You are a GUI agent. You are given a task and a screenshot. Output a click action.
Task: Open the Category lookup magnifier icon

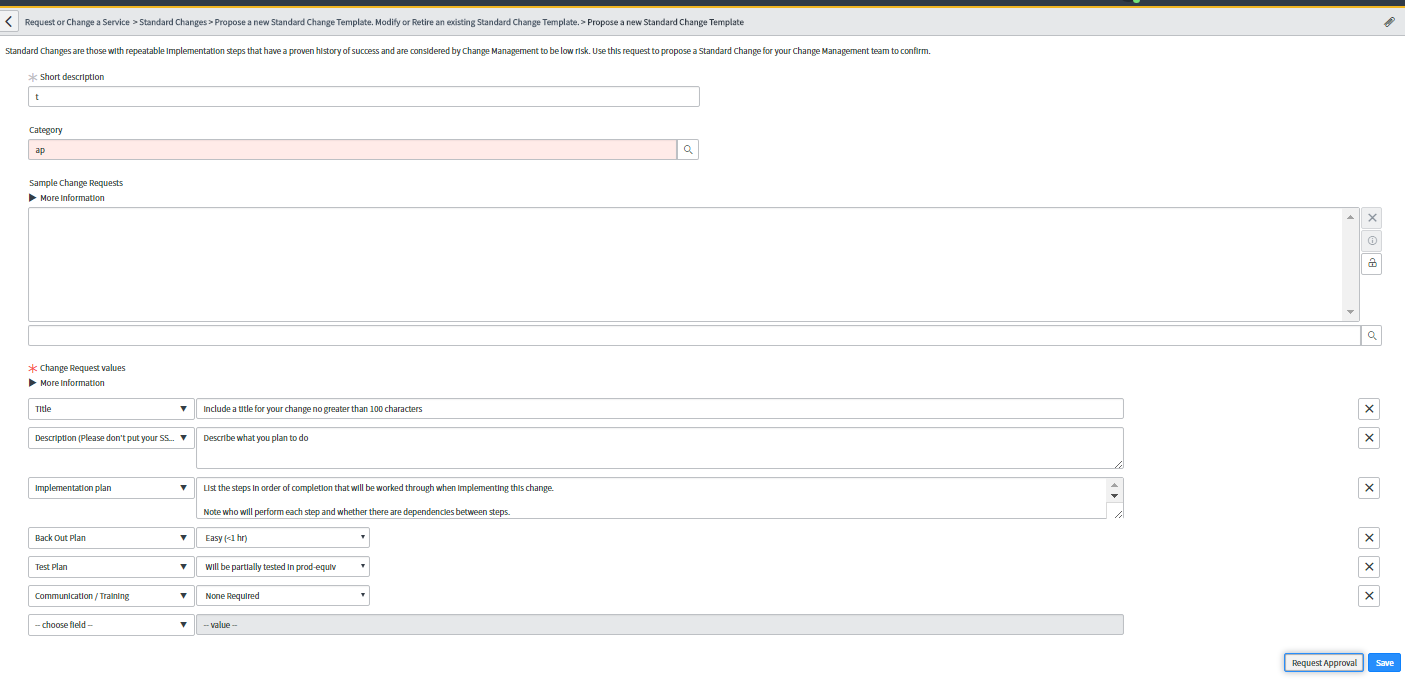(687, 149)
